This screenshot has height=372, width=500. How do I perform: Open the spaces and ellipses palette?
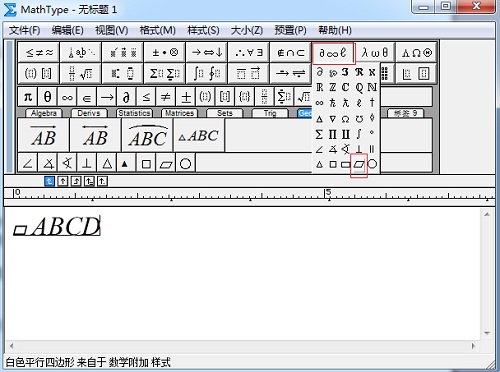81,52
